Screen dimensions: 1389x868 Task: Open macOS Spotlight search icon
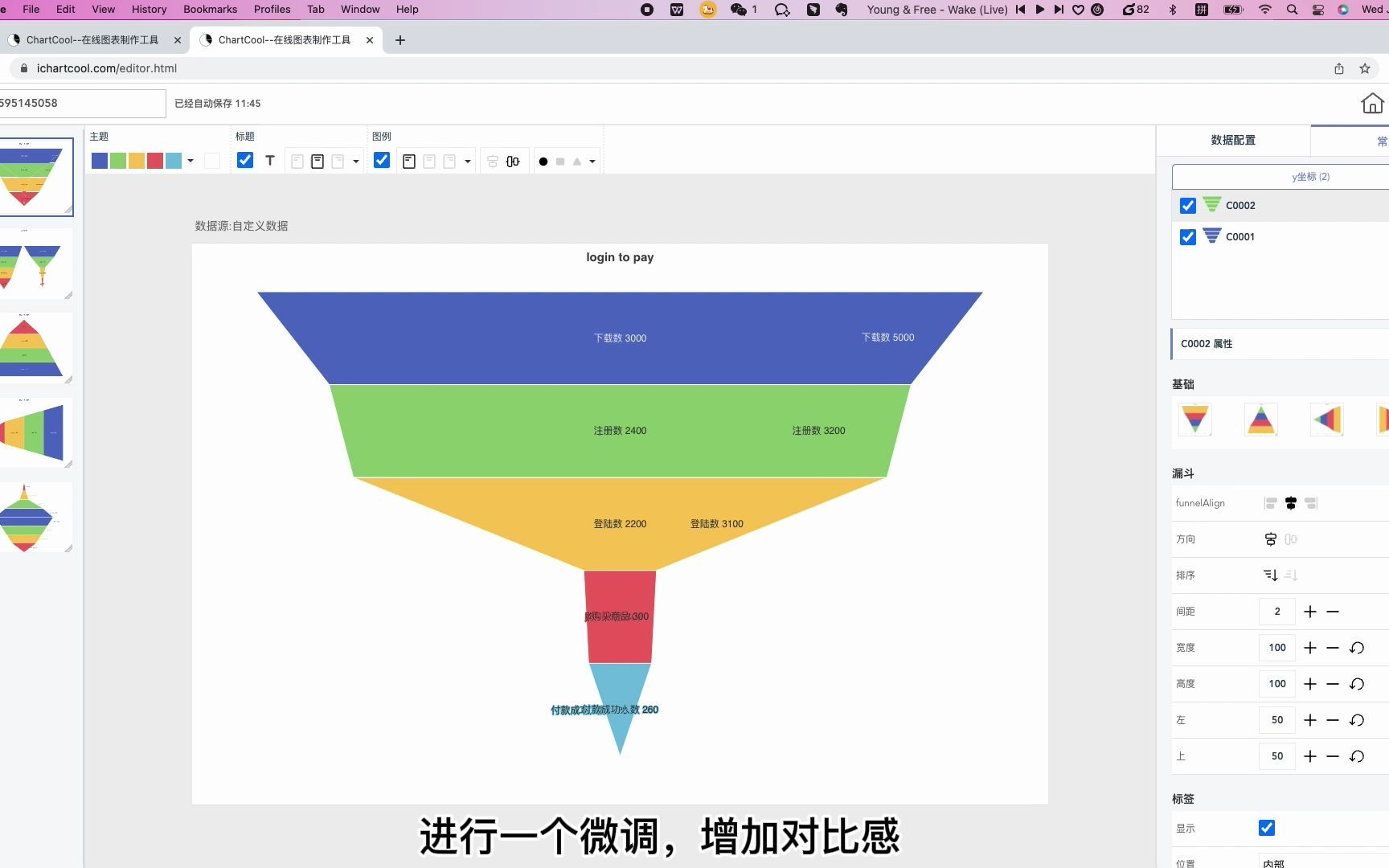tap(1292, 10)
